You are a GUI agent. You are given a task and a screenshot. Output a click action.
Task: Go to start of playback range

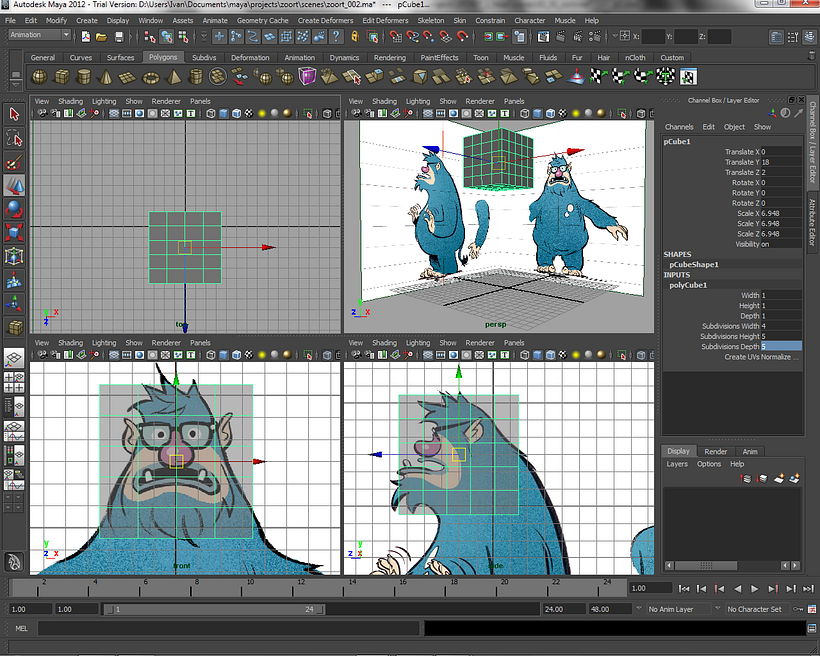(684, 589)
